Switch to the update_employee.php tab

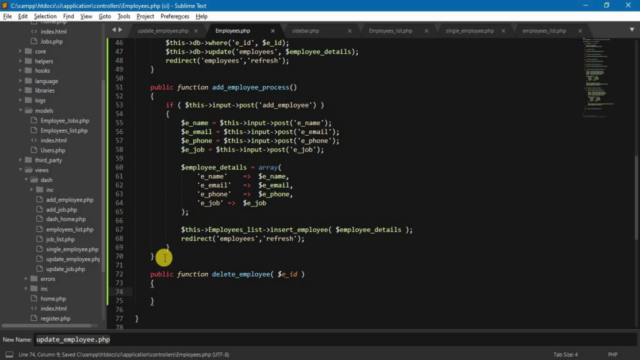(x=163, y=31)
